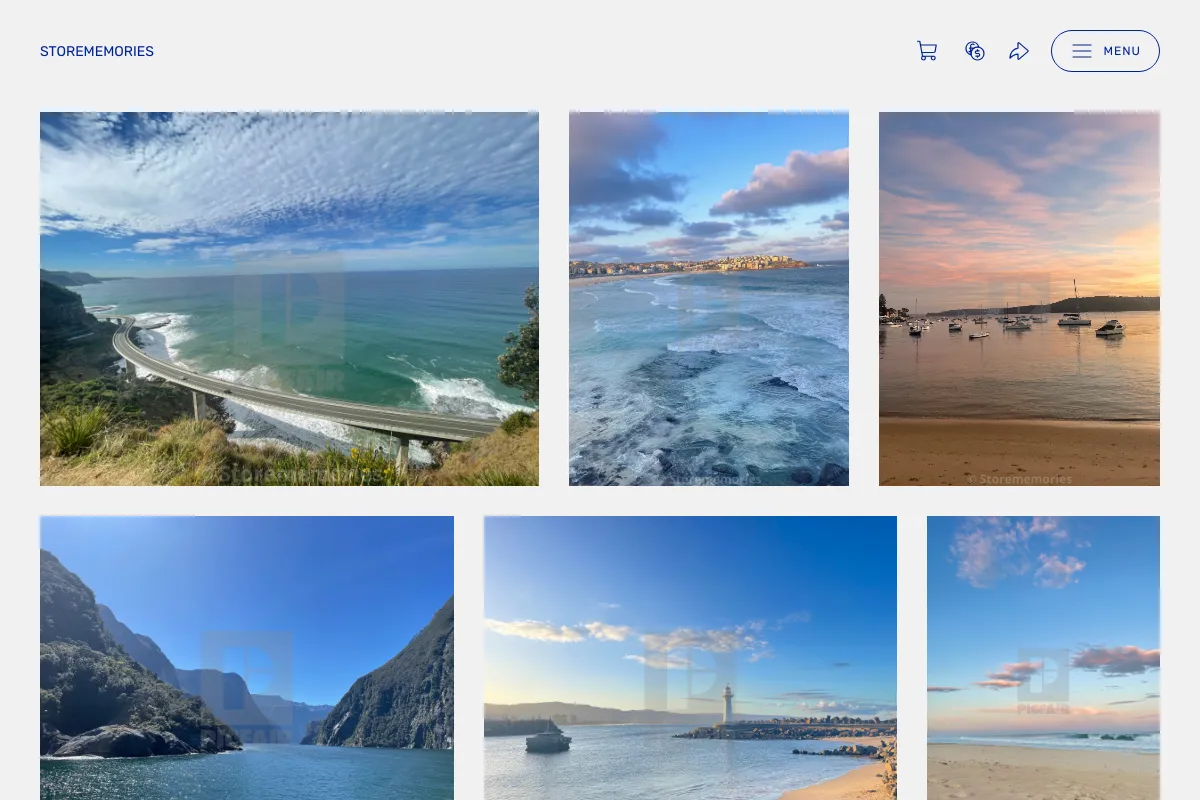Viewport: 1200px width, 800px height.
Task: Open the shopping cart icon
Action: coord(927,51)
